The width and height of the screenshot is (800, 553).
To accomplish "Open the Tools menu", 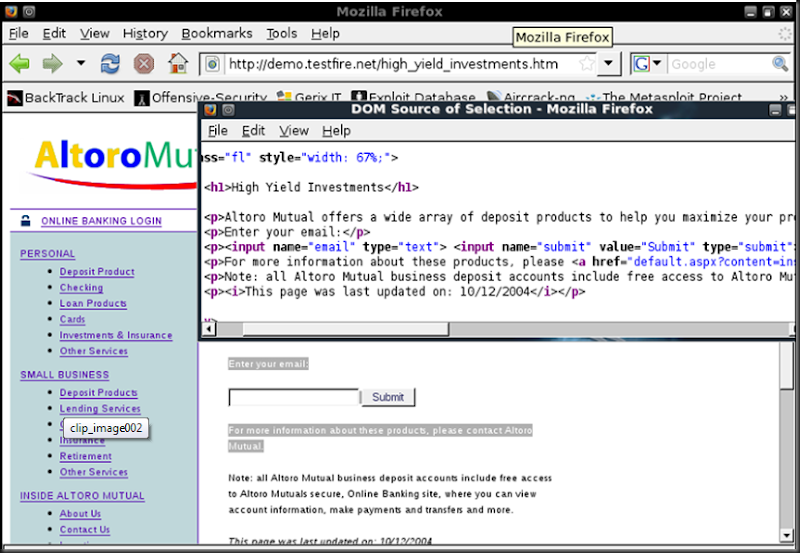I will click(x=282, y=34).
